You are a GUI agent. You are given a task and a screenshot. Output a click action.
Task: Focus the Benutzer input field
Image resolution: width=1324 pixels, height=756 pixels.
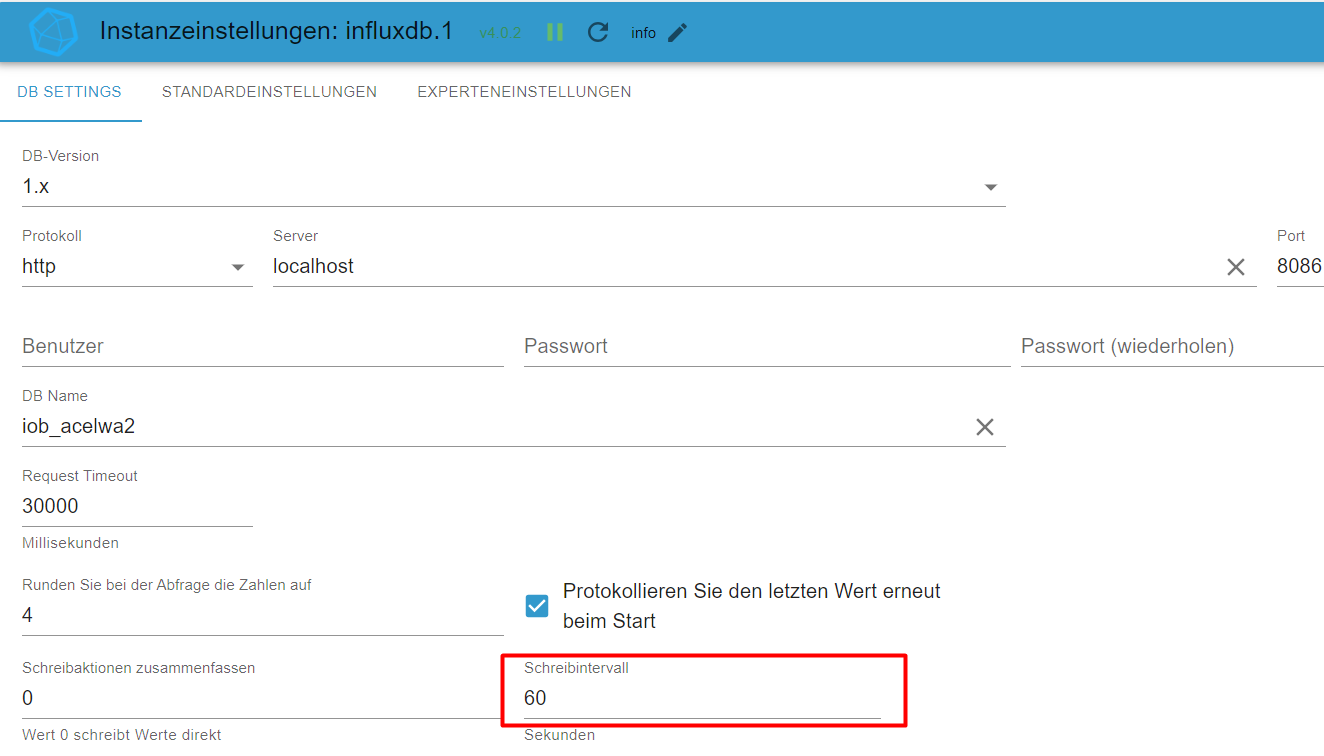tap(263, 347)
